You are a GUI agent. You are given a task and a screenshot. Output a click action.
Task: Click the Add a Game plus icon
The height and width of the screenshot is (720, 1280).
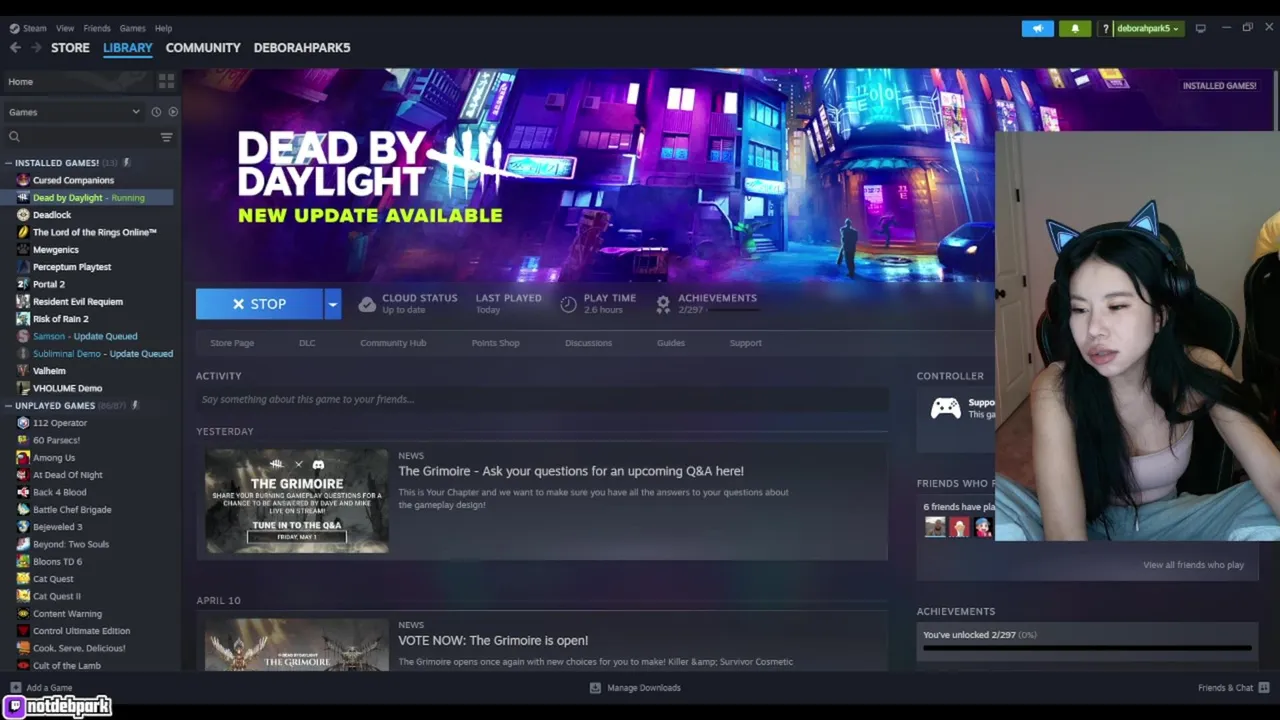click(15, 688)
